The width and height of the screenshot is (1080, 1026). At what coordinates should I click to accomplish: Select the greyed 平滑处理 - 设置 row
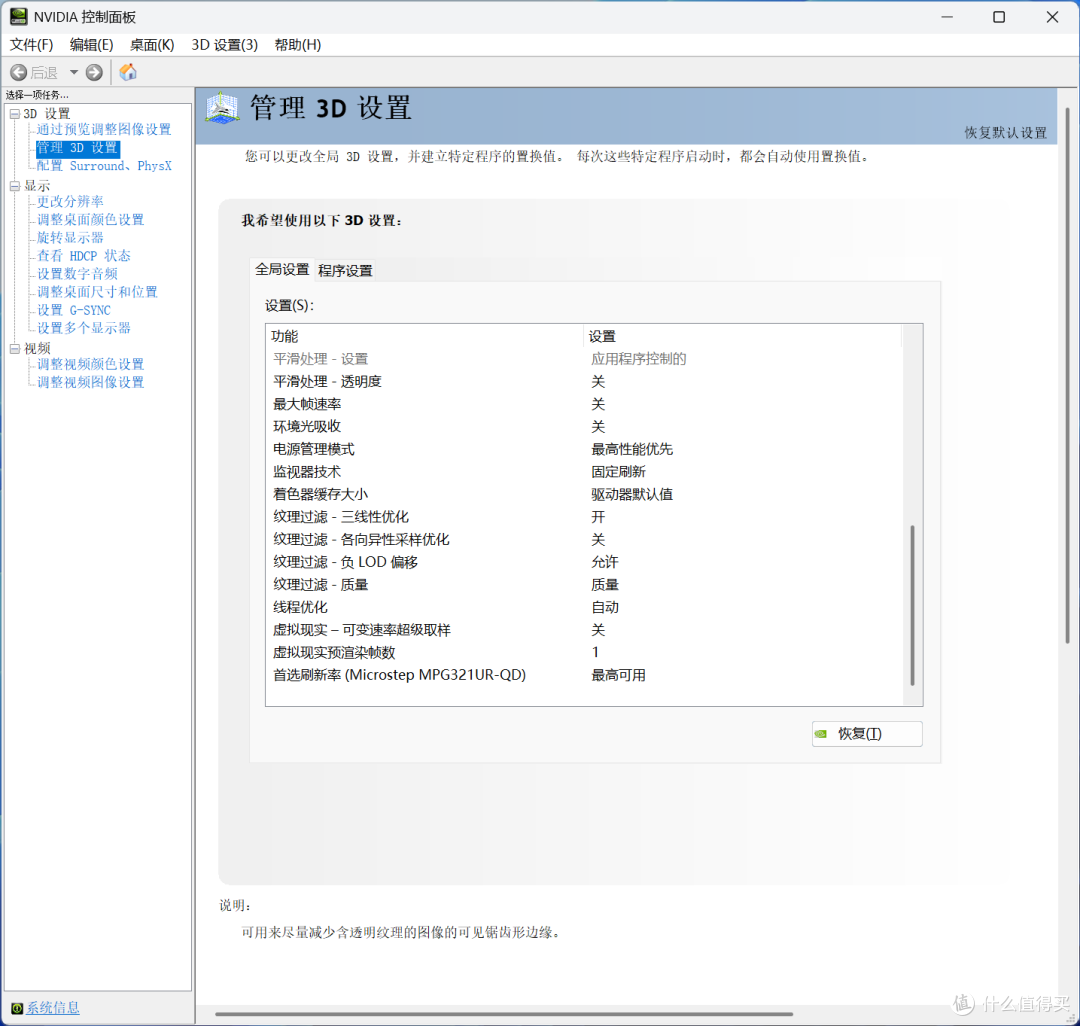584,359
